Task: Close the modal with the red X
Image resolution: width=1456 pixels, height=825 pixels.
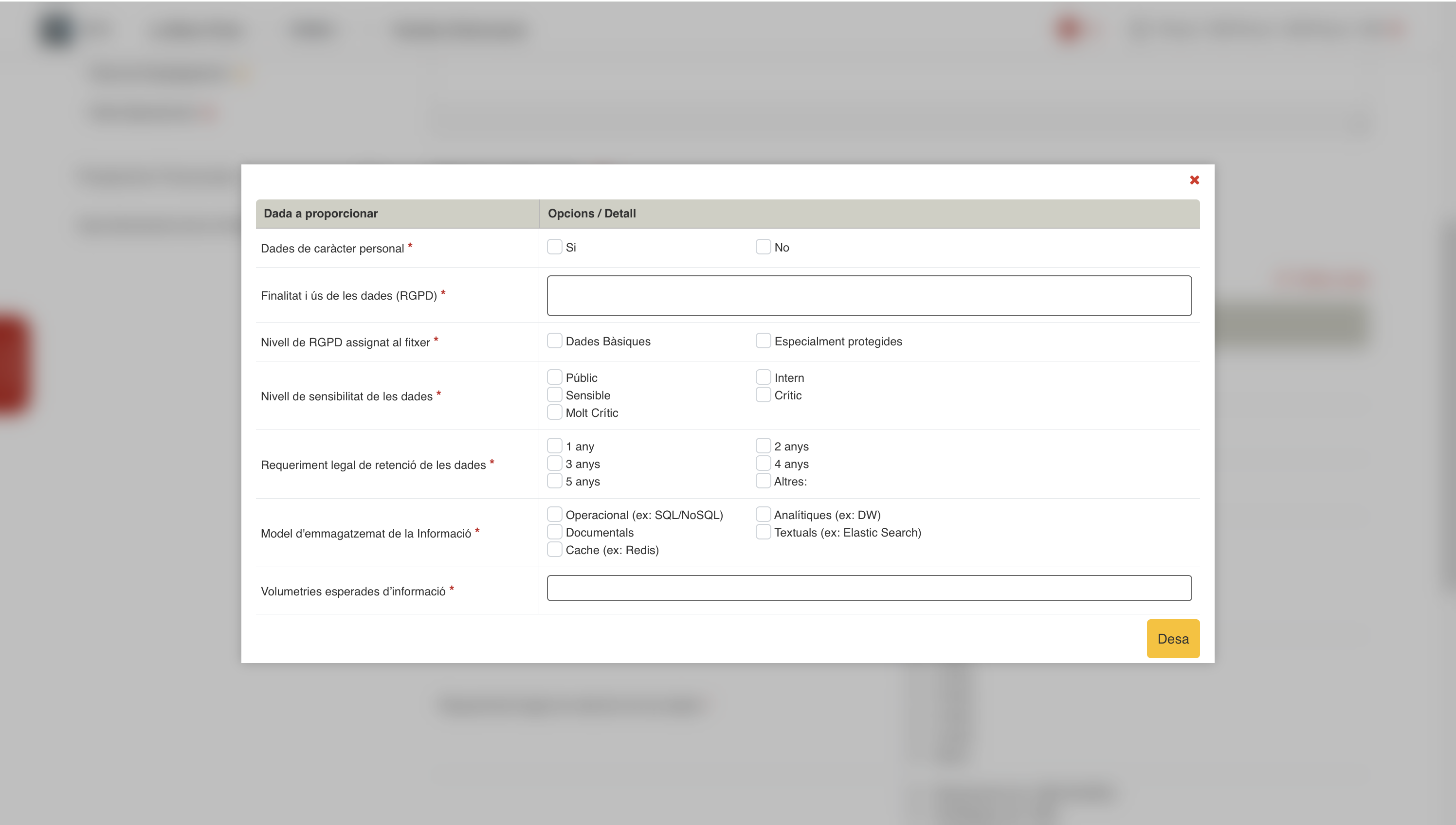Action: [x=1194, y=180]
